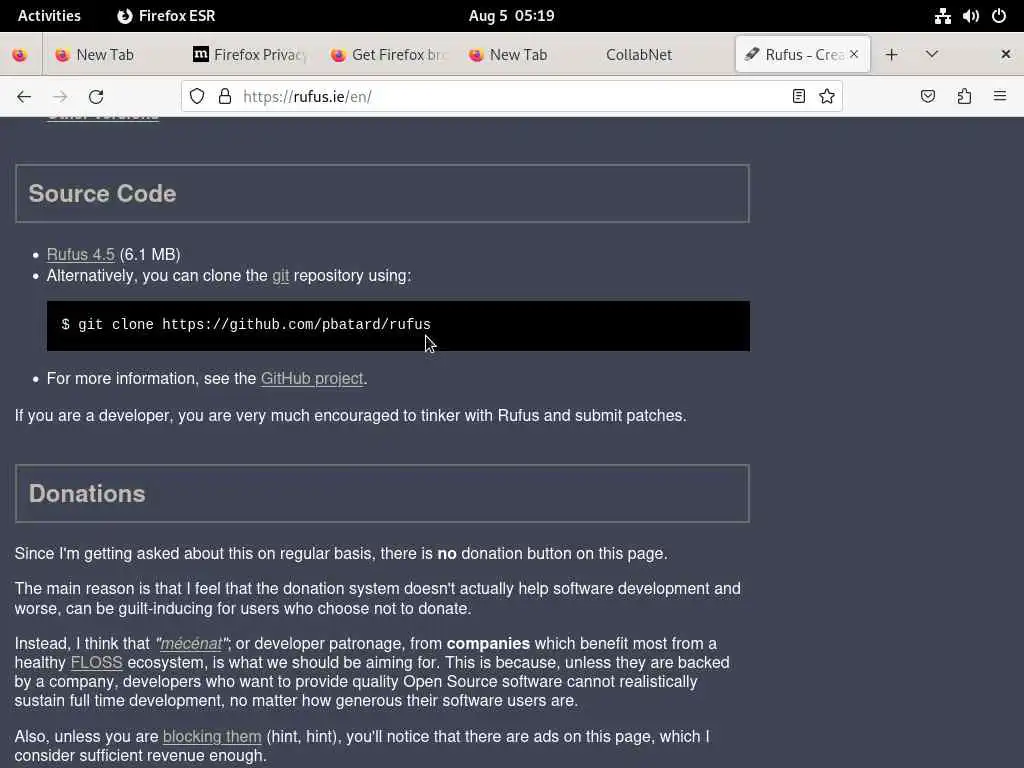Click the forward navigation arrow
1024x768 pixels.
(x=60, y=97)
